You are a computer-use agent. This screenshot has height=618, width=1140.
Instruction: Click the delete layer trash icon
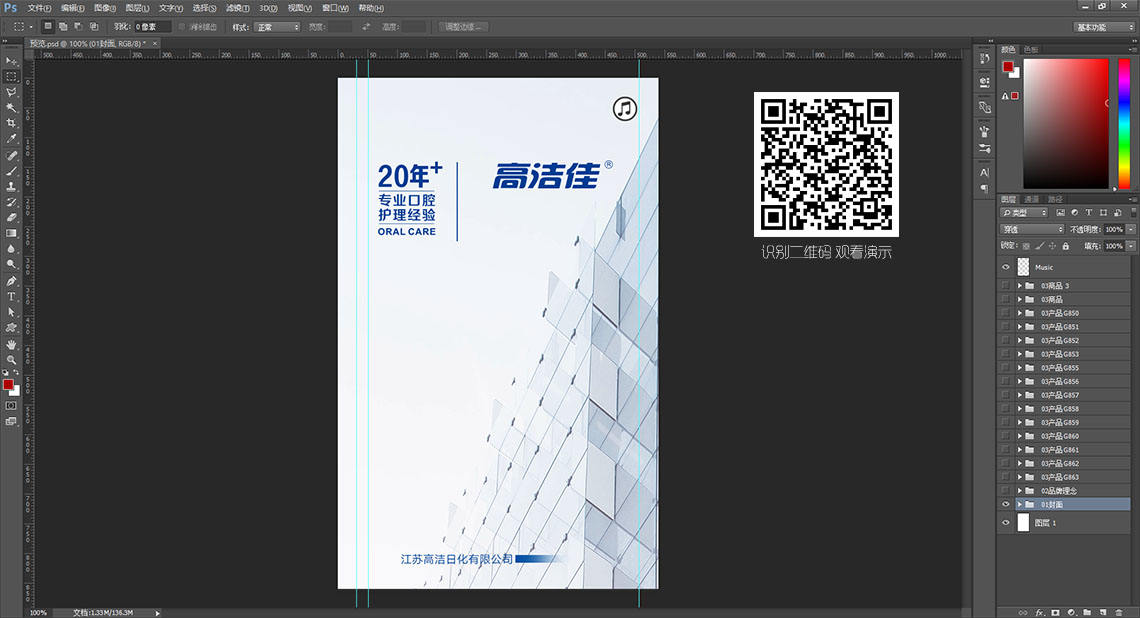click(x=1119, y=612)
